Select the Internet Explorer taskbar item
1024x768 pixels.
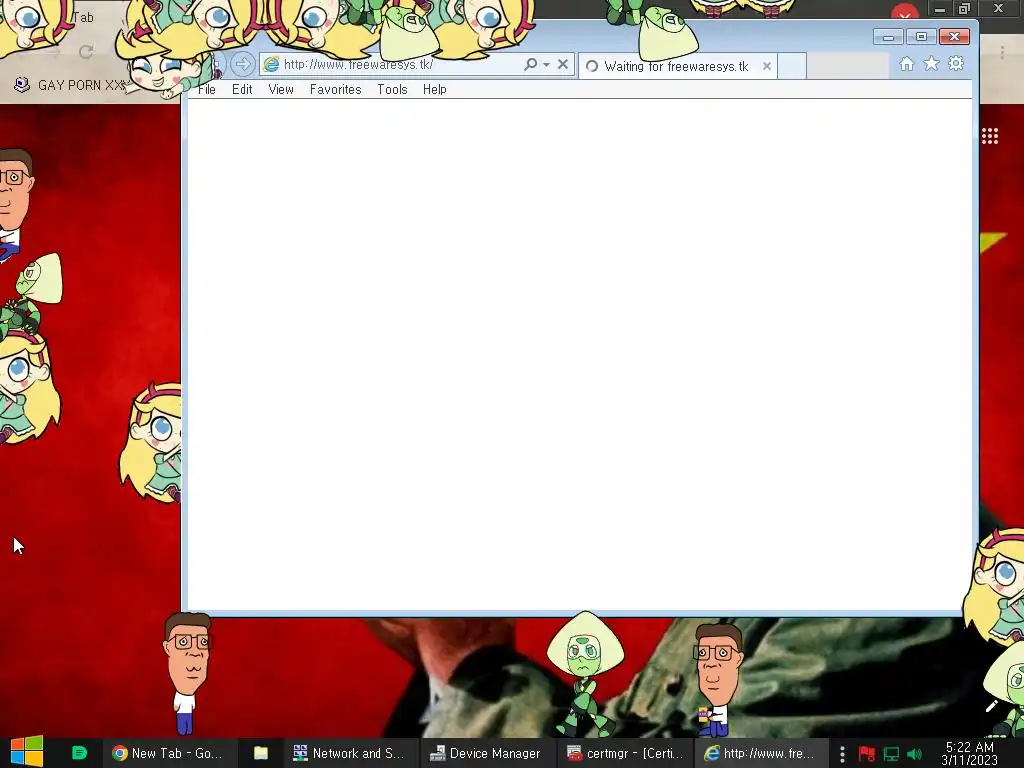[760, 753]
